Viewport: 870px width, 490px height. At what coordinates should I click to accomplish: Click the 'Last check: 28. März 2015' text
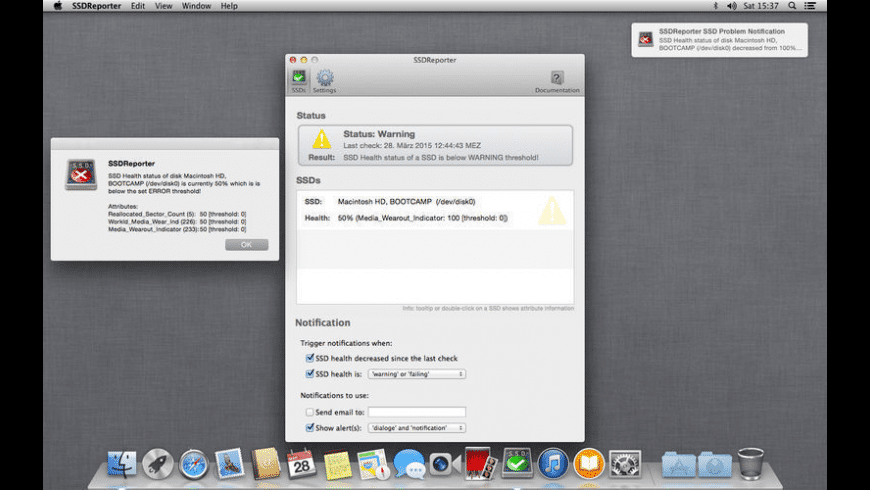[x=412, y=145]
